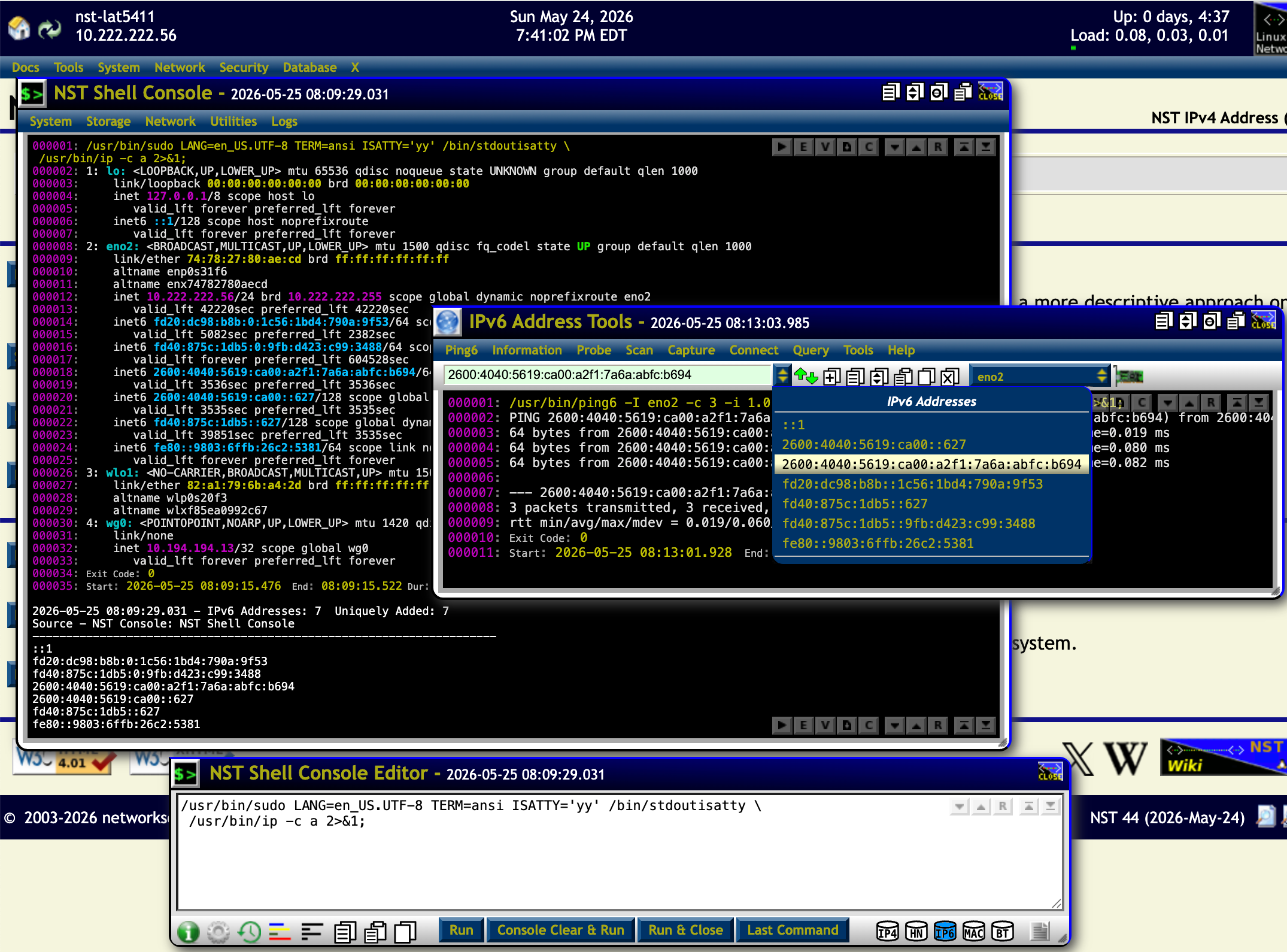This screenshot has width=1287, height=952.
Task: Open the Ping6 menu in IPv6 Address Tools
Action: point(462,350)
